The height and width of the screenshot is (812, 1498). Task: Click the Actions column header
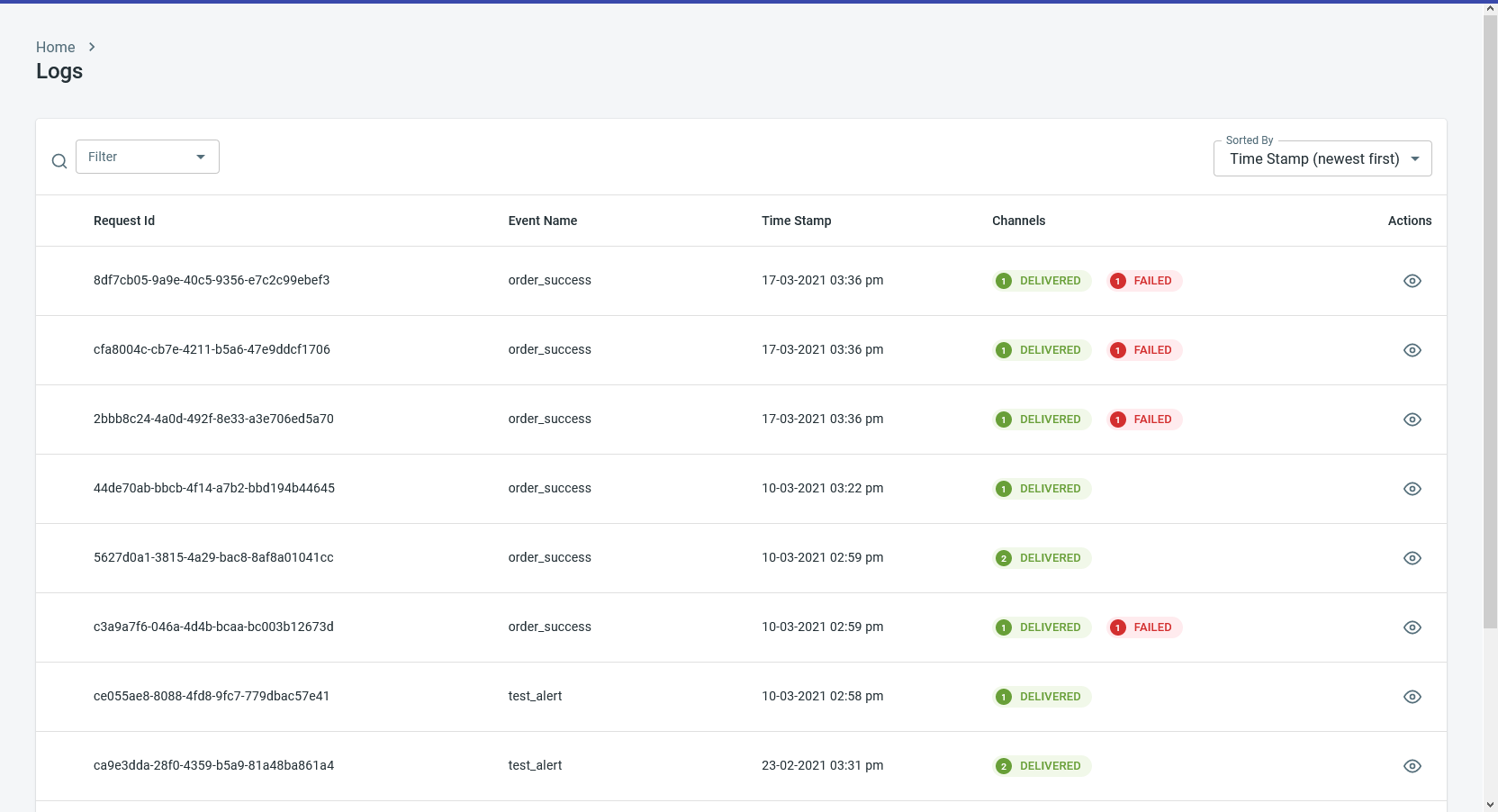(x=1410, y=221)
